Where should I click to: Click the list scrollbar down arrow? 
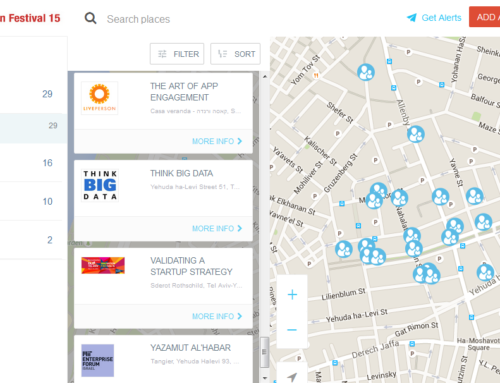(265, 378)
